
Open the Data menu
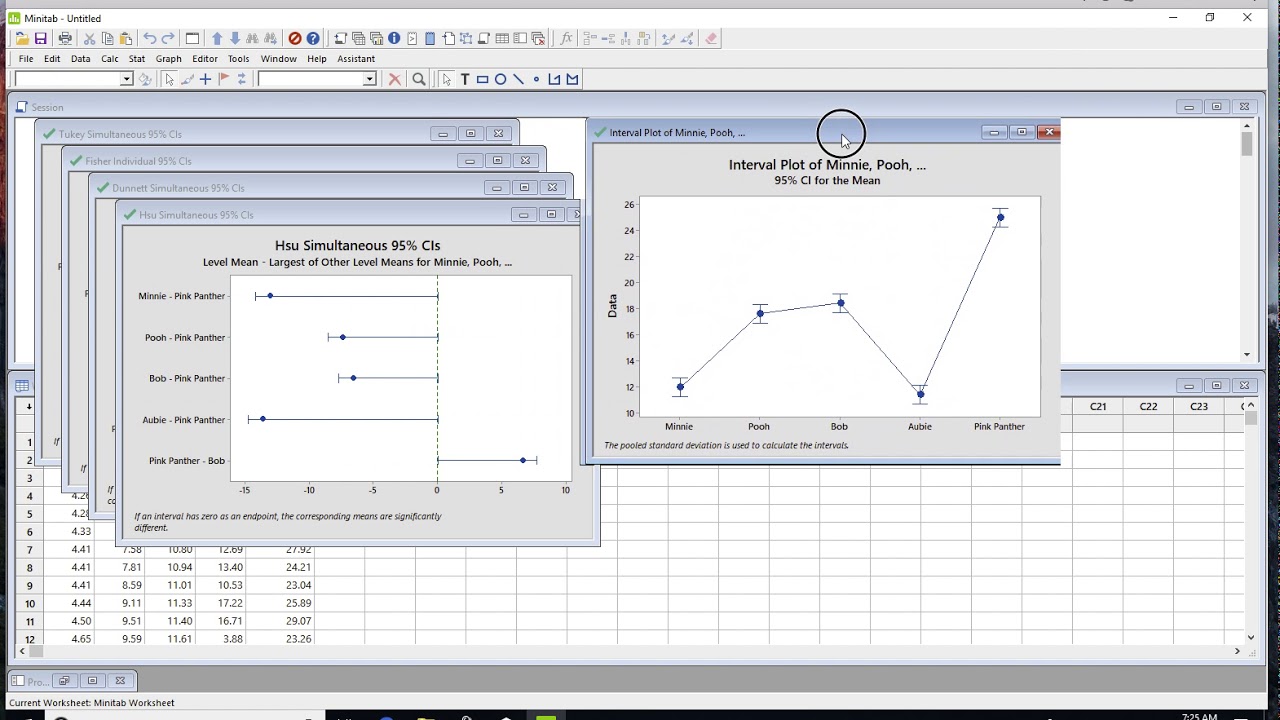(x=81, y=59)
